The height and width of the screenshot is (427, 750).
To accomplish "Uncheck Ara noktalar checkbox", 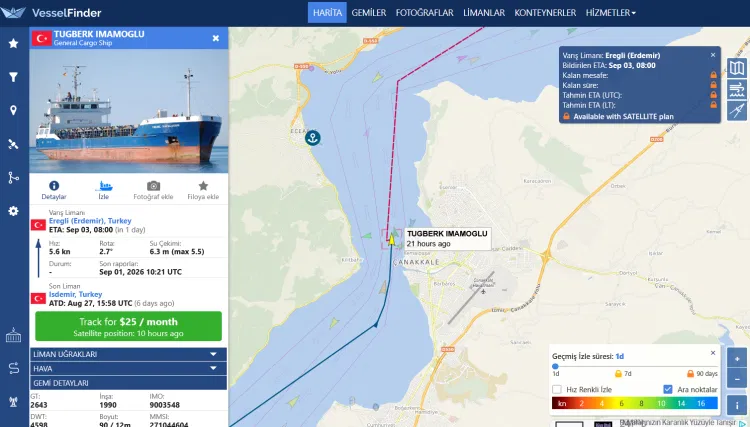I will 668,389.
